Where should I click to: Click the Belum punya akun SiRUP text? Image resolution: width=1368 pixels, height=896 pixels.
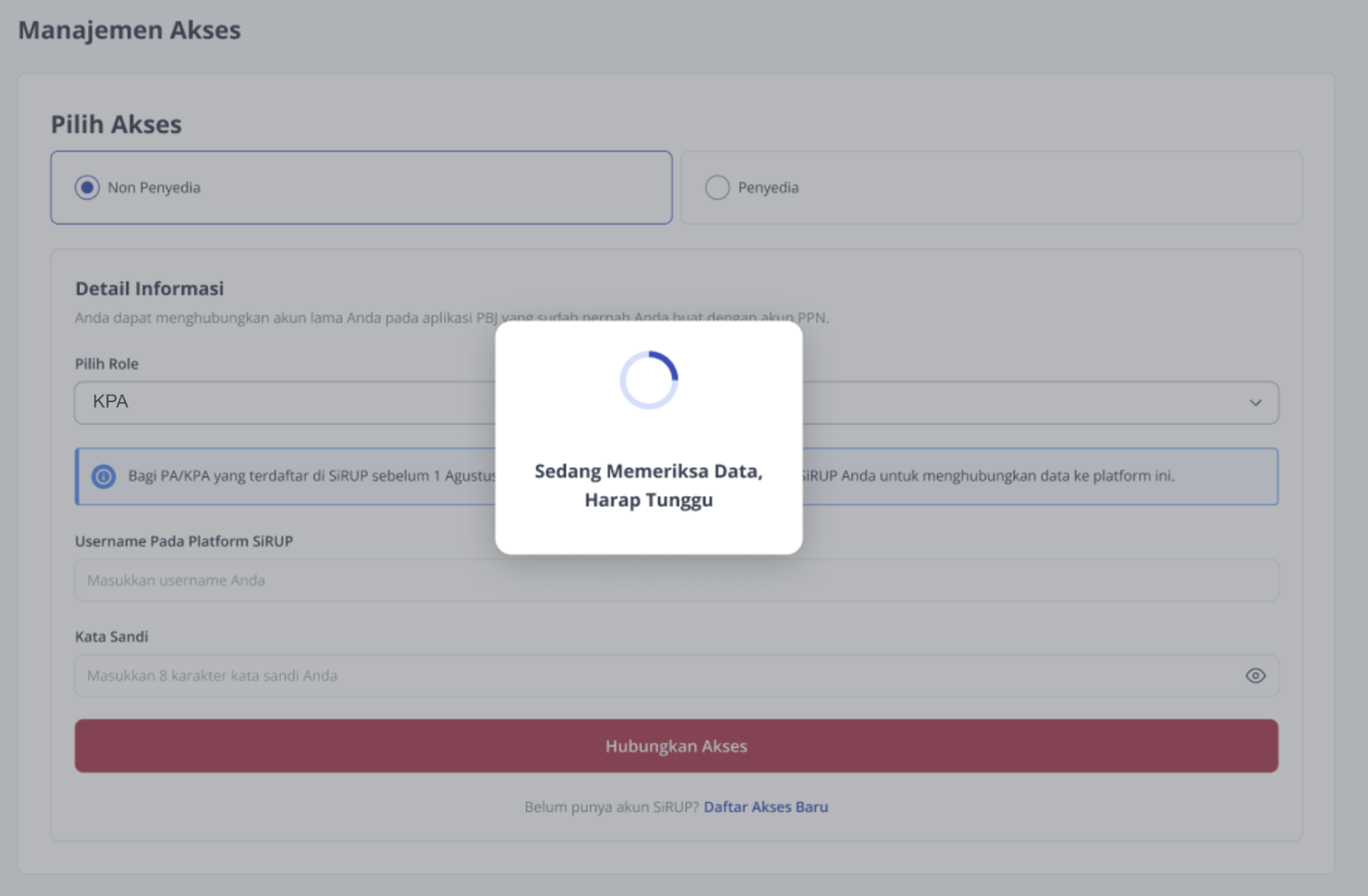click(612, 807)
